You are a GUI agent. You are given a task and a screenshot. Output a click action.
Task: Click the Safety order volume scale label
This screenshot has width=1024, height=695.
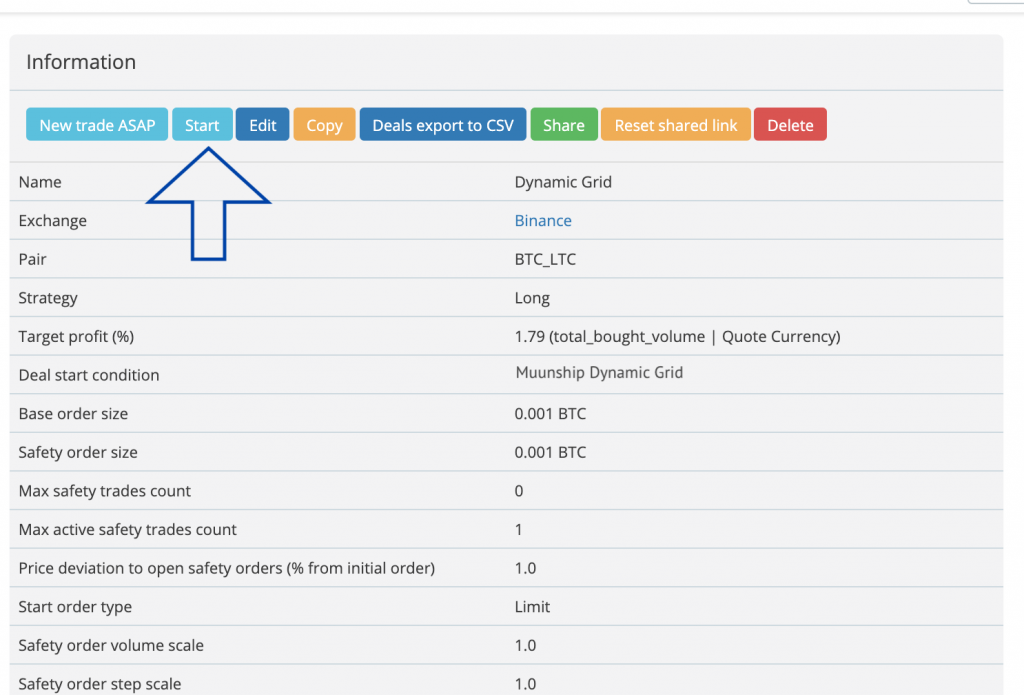point(111,646)
